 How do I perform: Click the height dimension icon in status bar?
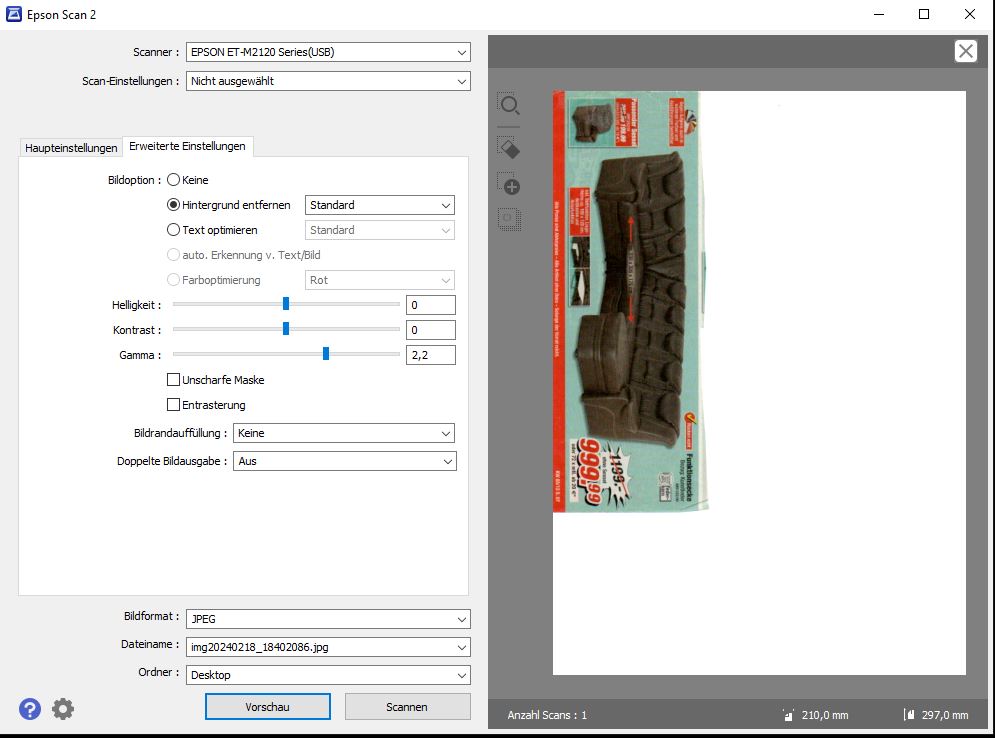click(x=909, y=715)
